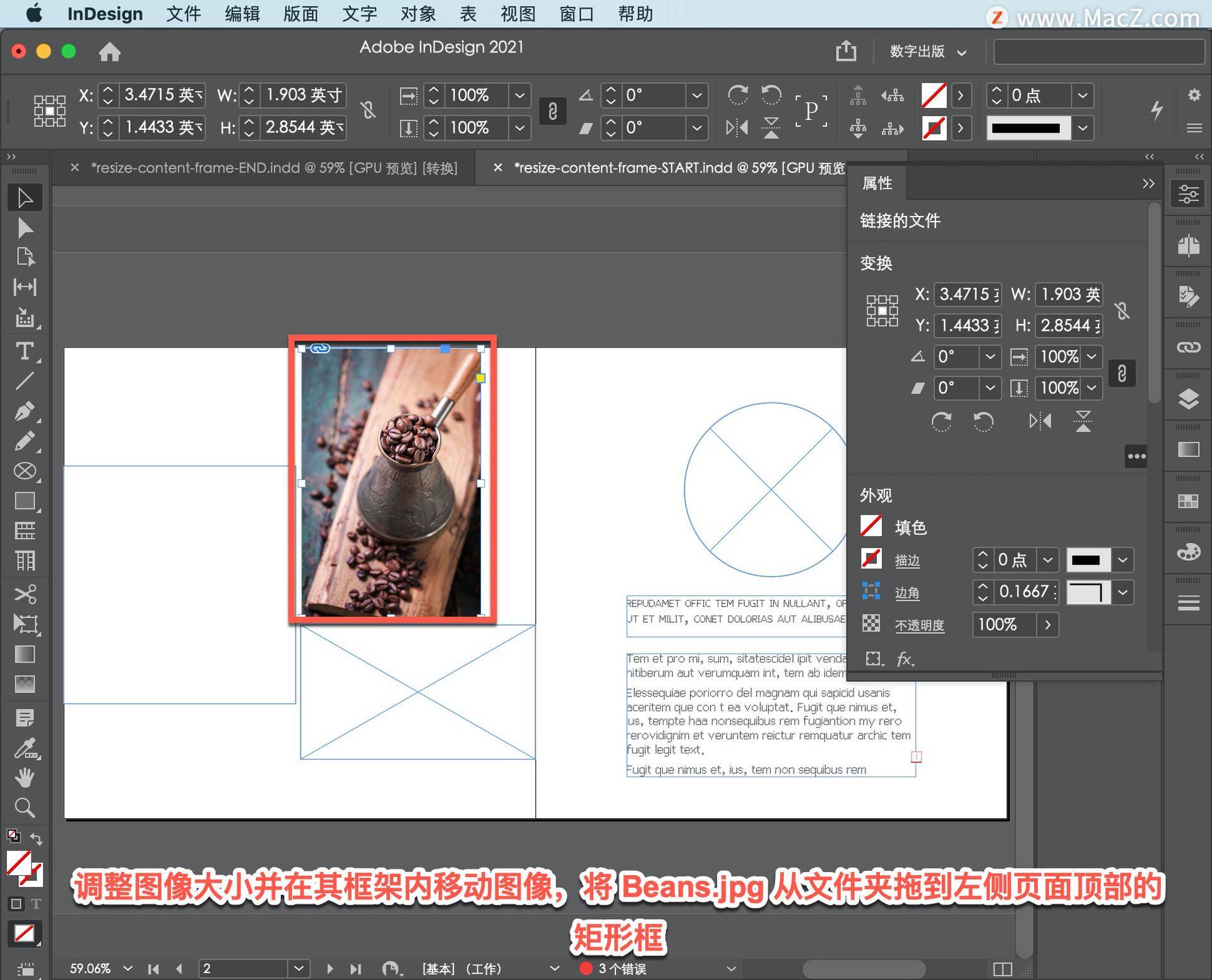Select the Hand tool

(25, 778)
